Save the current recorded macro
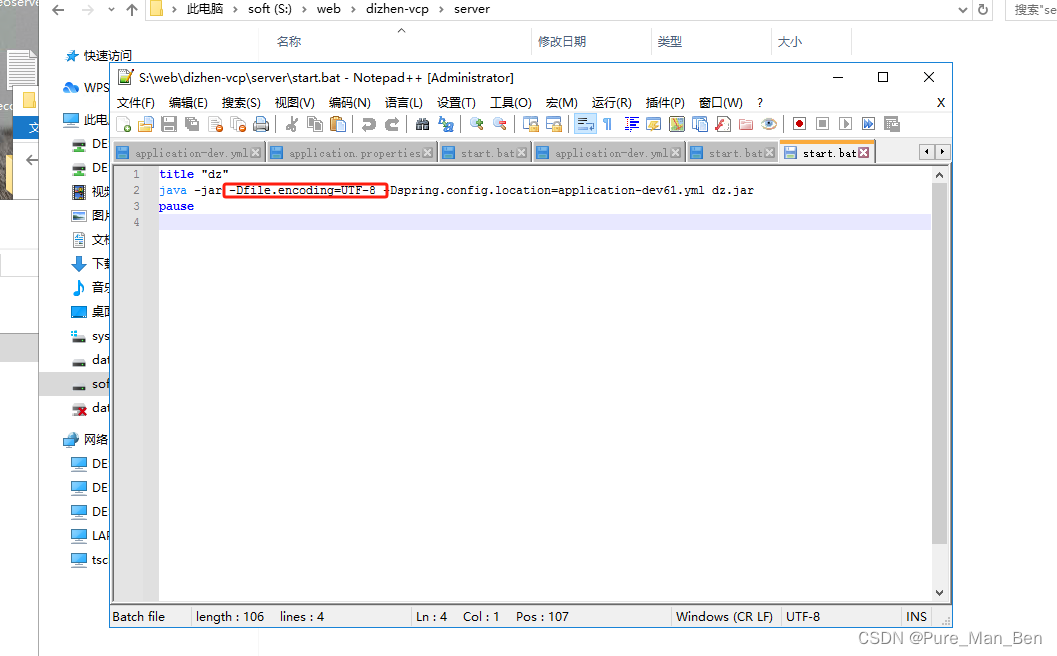 click(x=892, y=124)
